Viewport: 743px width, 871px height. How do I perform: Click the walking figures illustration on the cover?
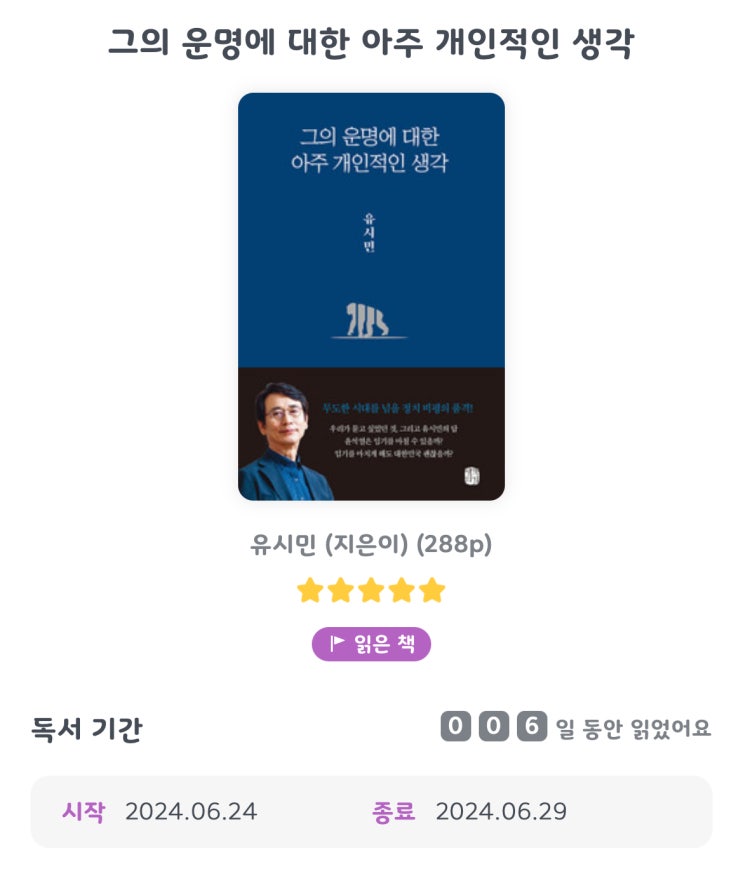tap(368, 321)
